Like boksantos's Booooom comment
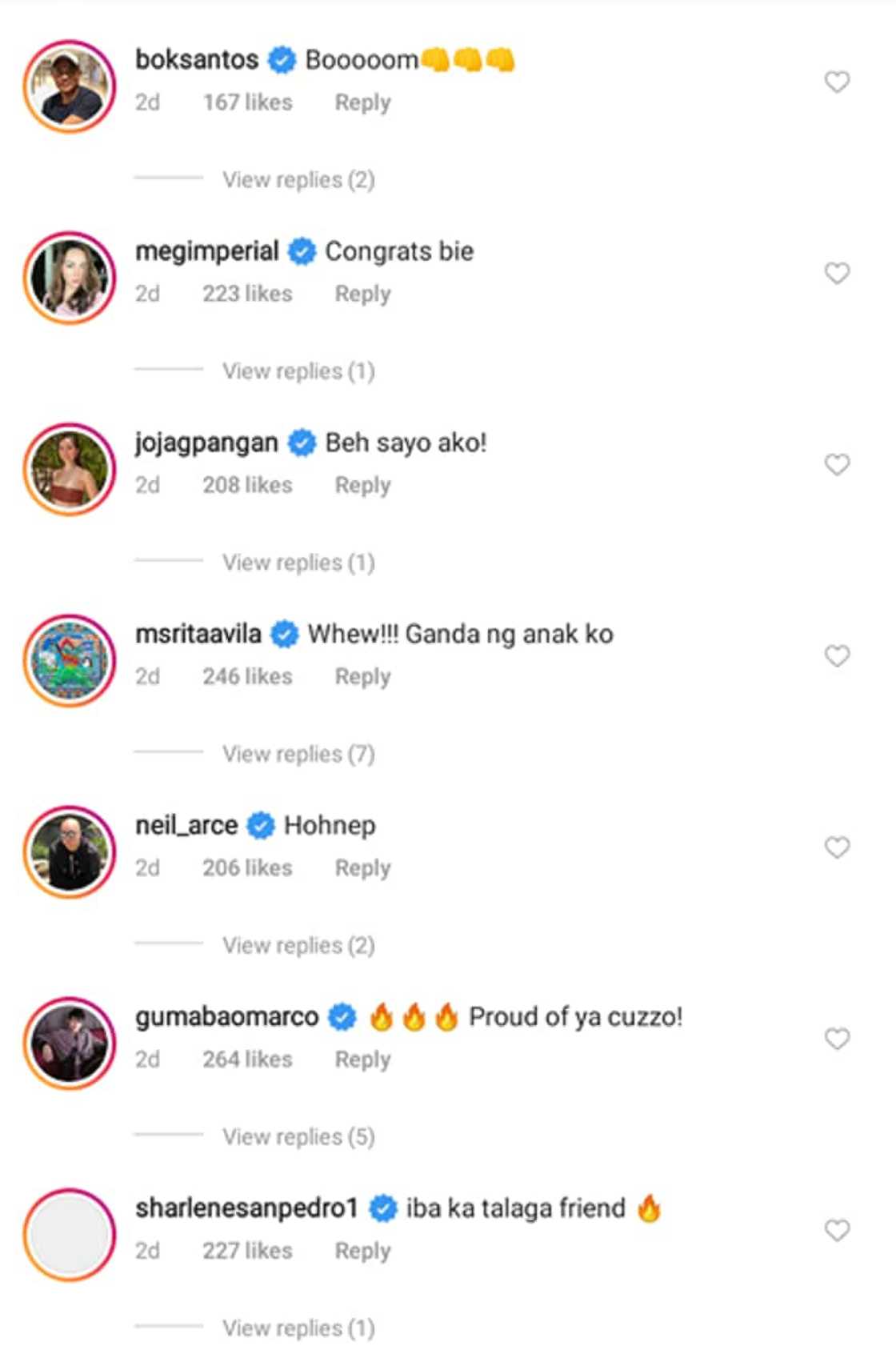 [x=837, y=82]
